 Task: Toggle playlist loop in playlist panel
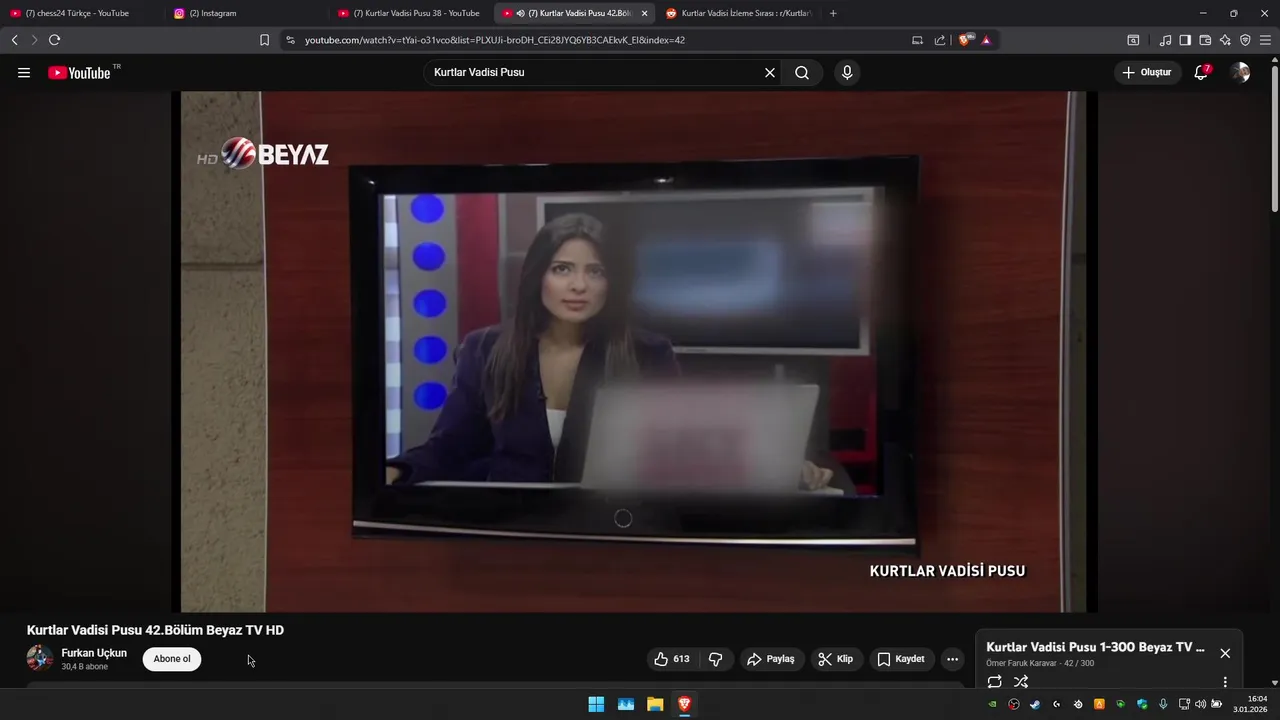point(994,682)
